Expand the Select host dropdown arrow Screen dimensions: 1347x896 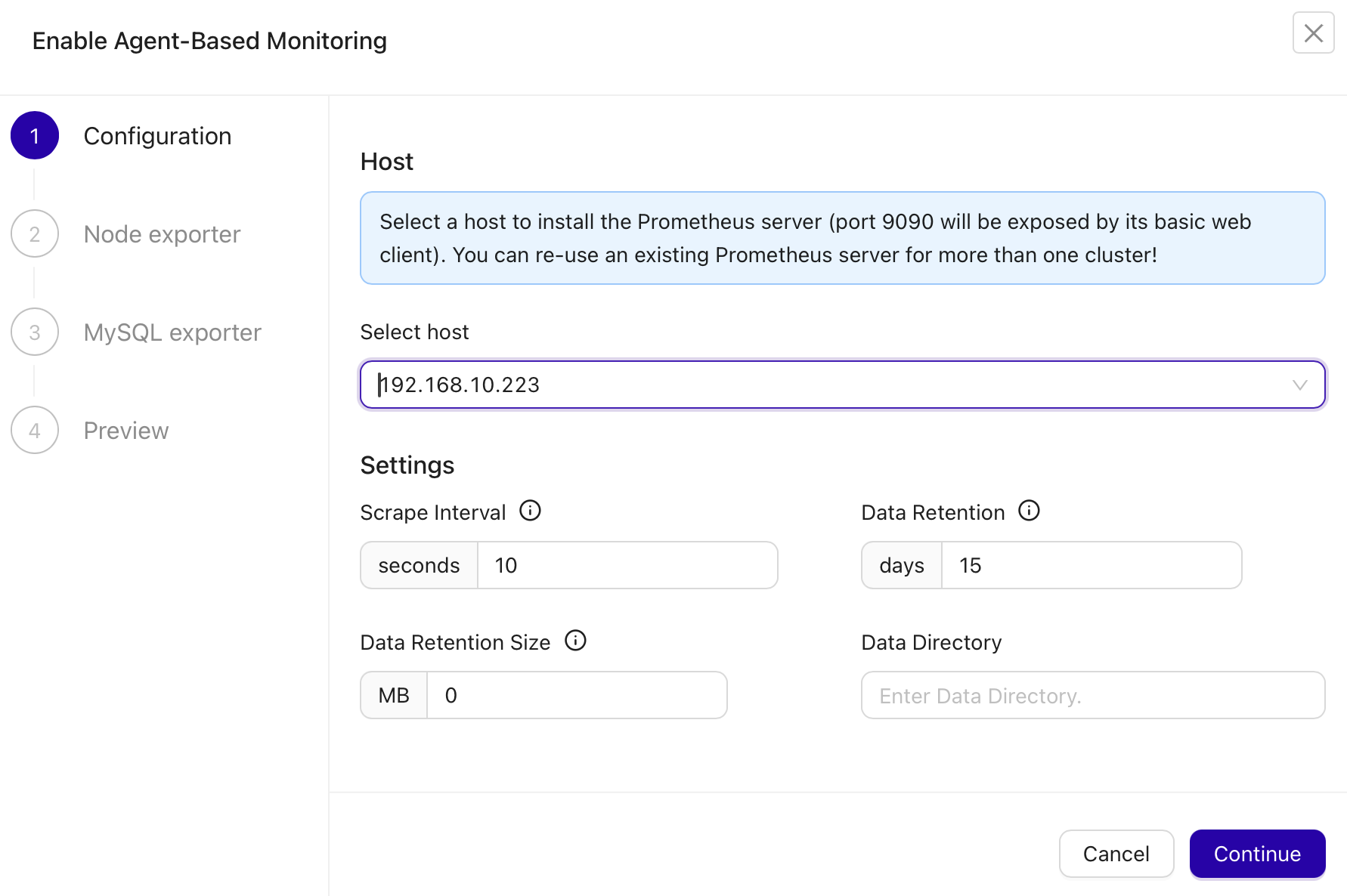tap(1299, 385)
